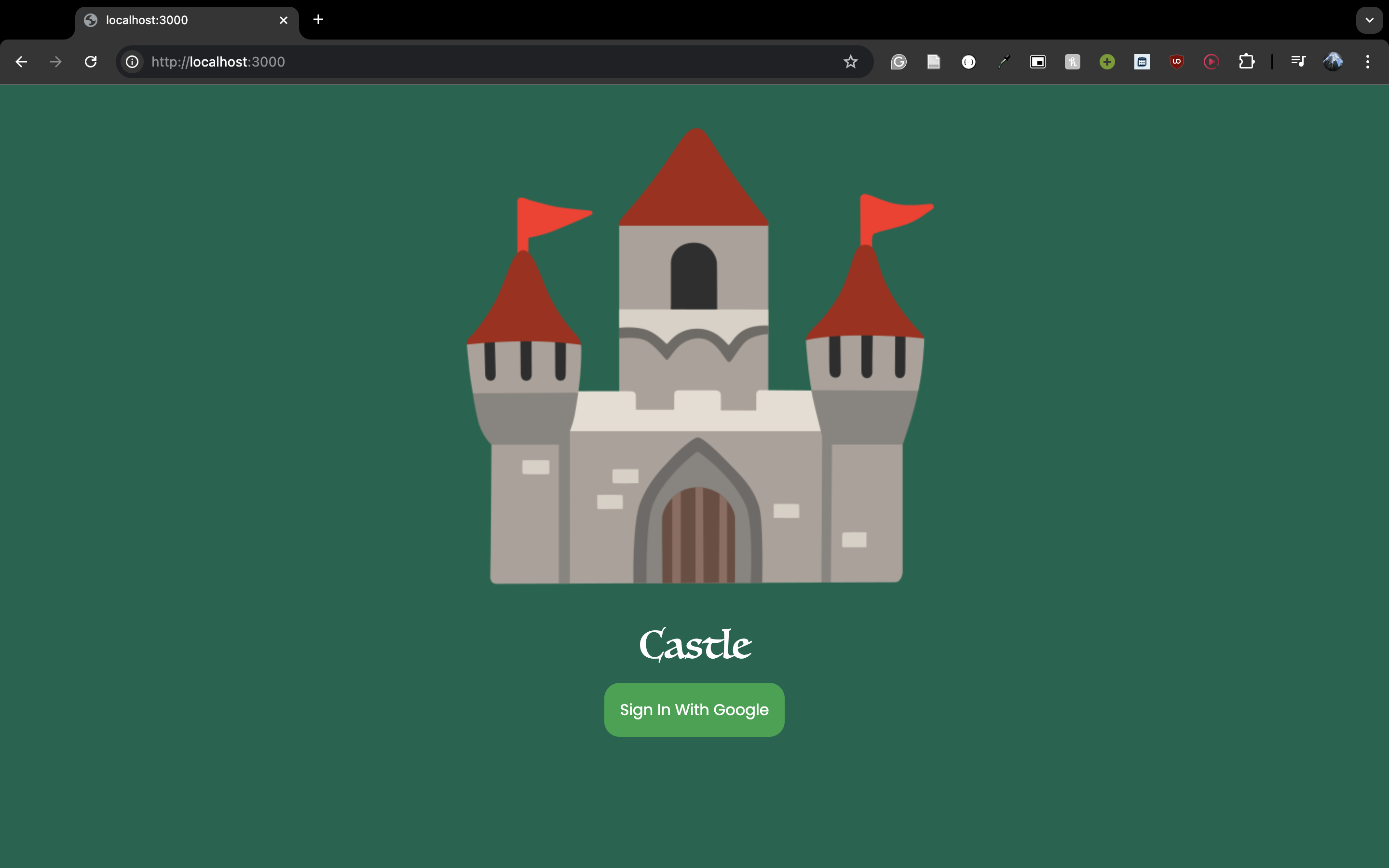The width and height of the screenshot is (1389, 868).
Task: Open the media controls music icon
Action: click(x=1298, y=61)
